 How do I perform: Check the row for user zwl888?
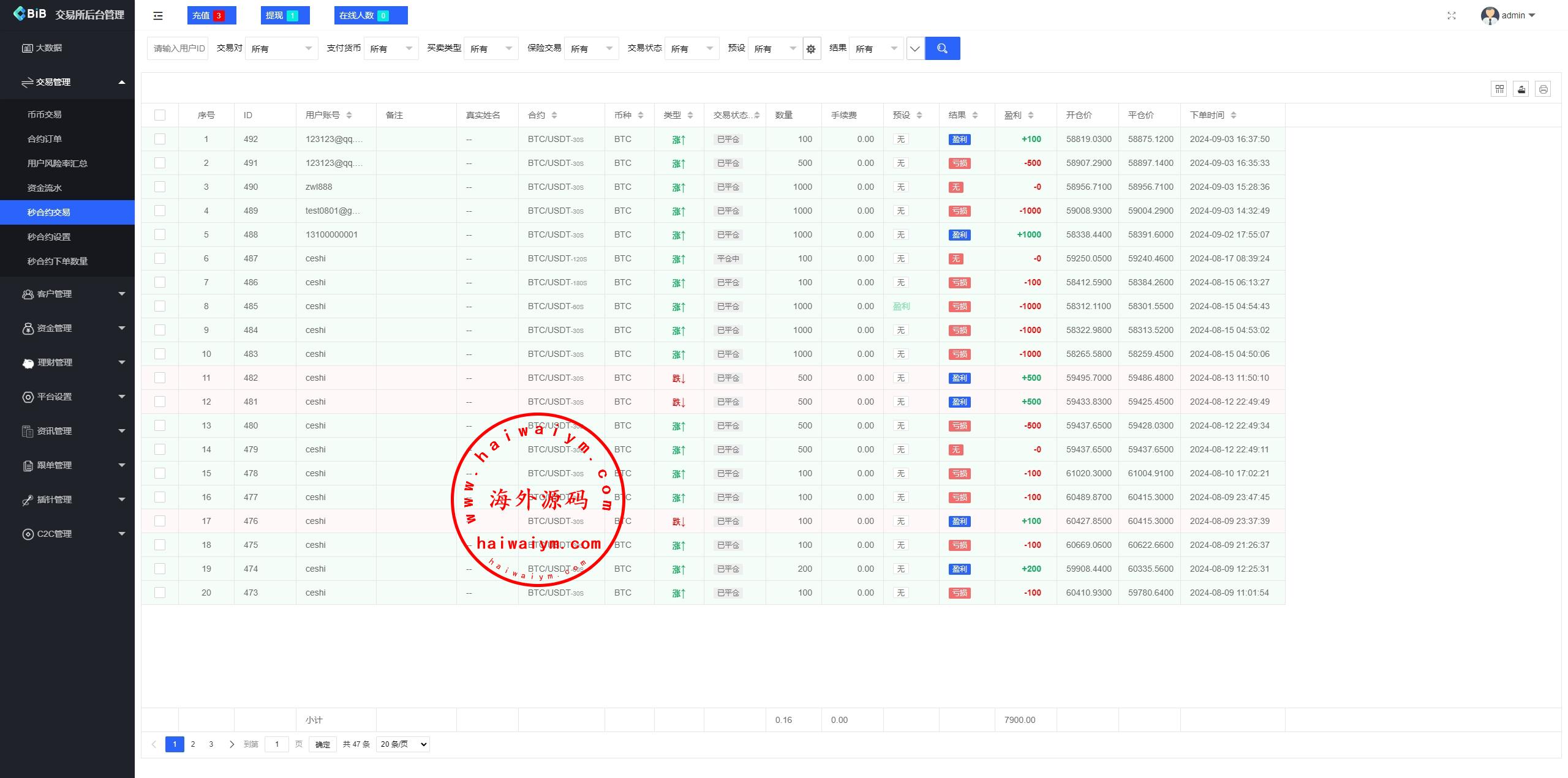(x=160, y=187)
